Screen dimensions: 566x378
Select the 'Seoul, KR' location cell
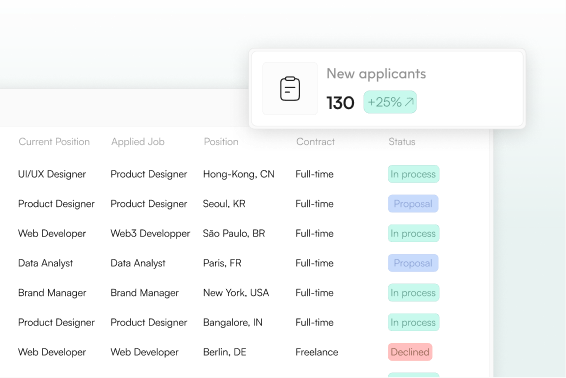tap(224, 204)
